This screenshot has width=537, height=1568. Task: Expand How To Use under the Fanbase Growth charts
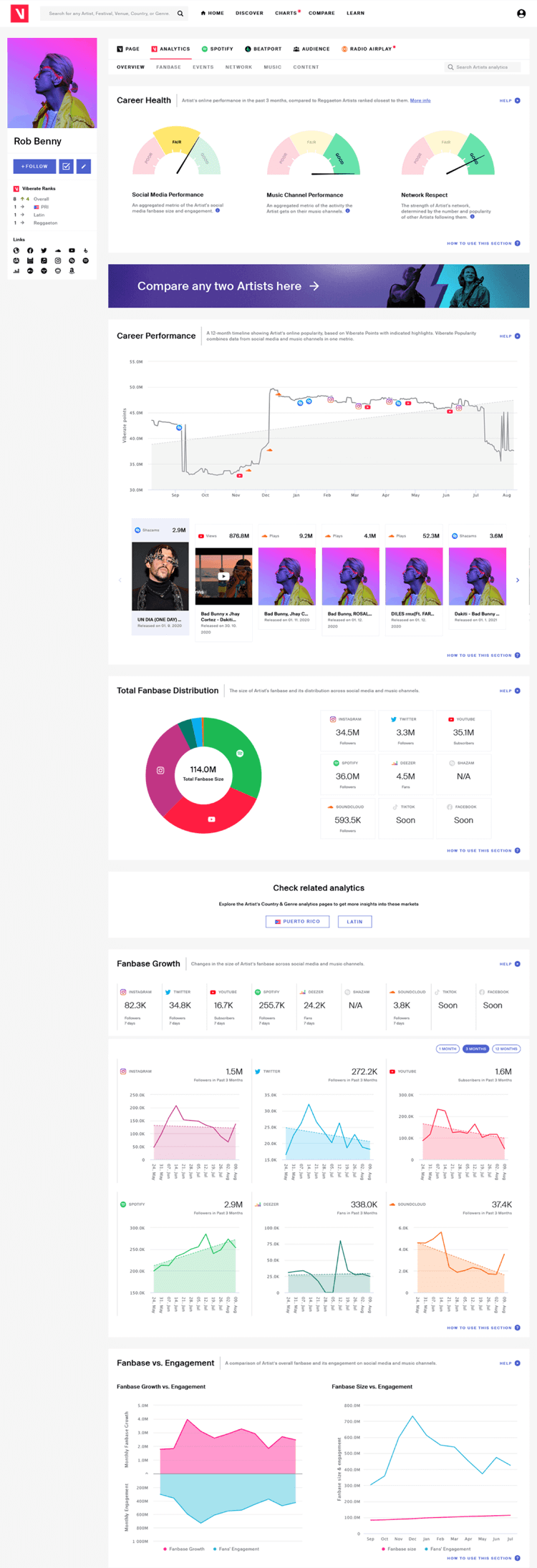[483, 1328]
